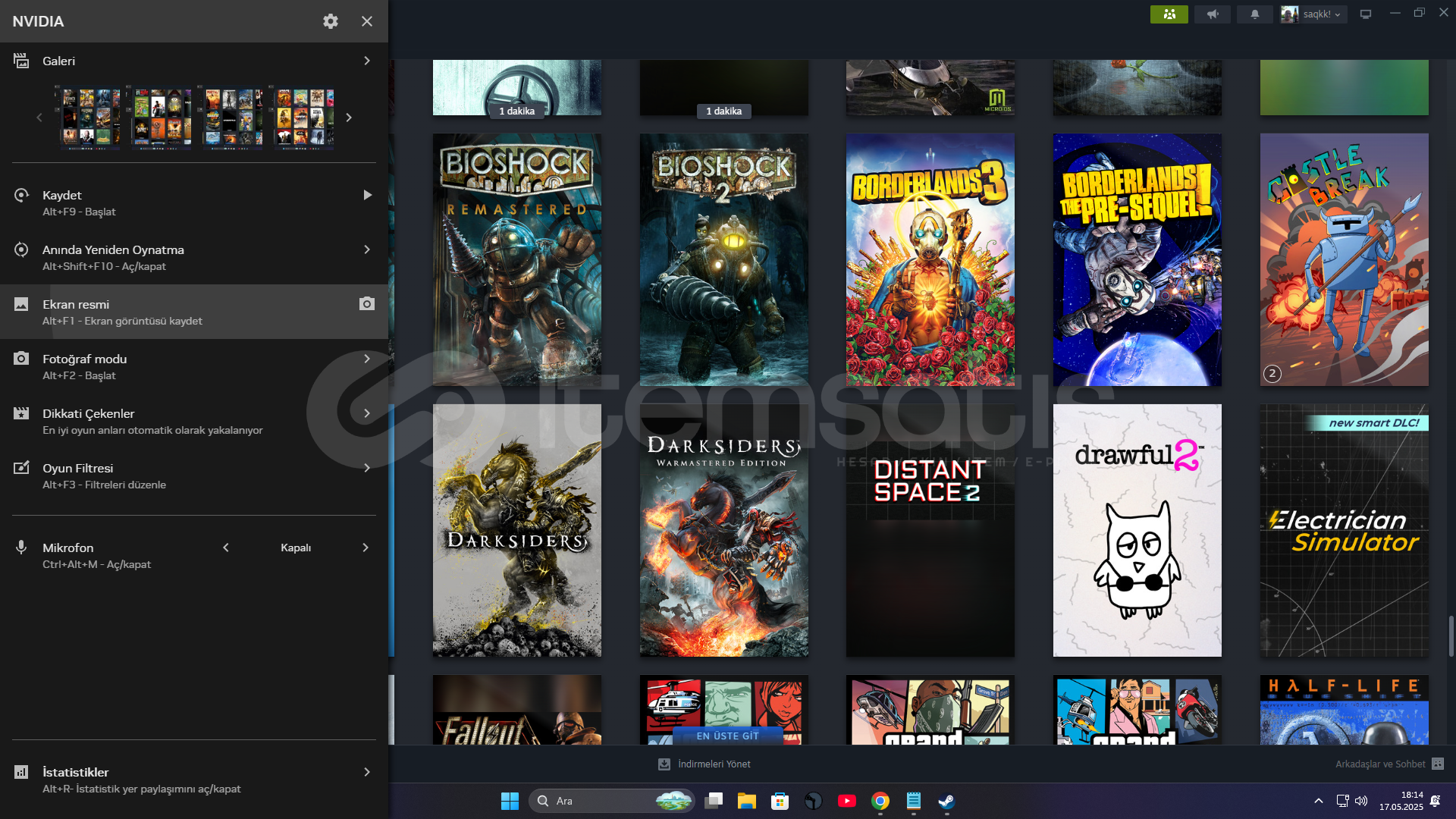
Task: Open clock showing 18:14 17.05.2025
Action: (1401, 801)
